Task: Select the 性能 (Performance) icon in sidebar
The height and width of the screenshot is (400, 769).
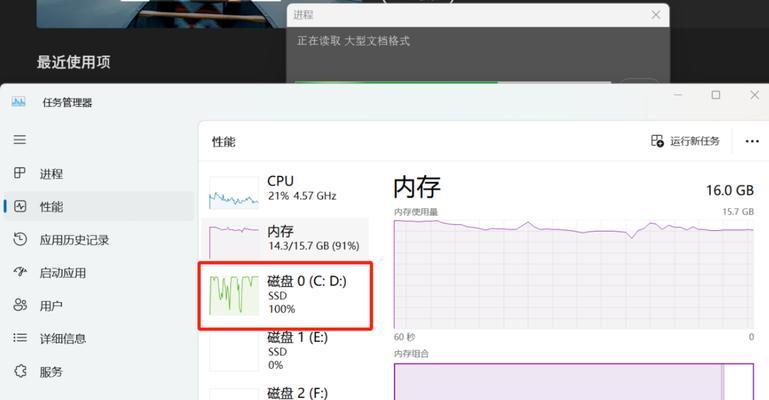Action: click(x=20, y=206)
